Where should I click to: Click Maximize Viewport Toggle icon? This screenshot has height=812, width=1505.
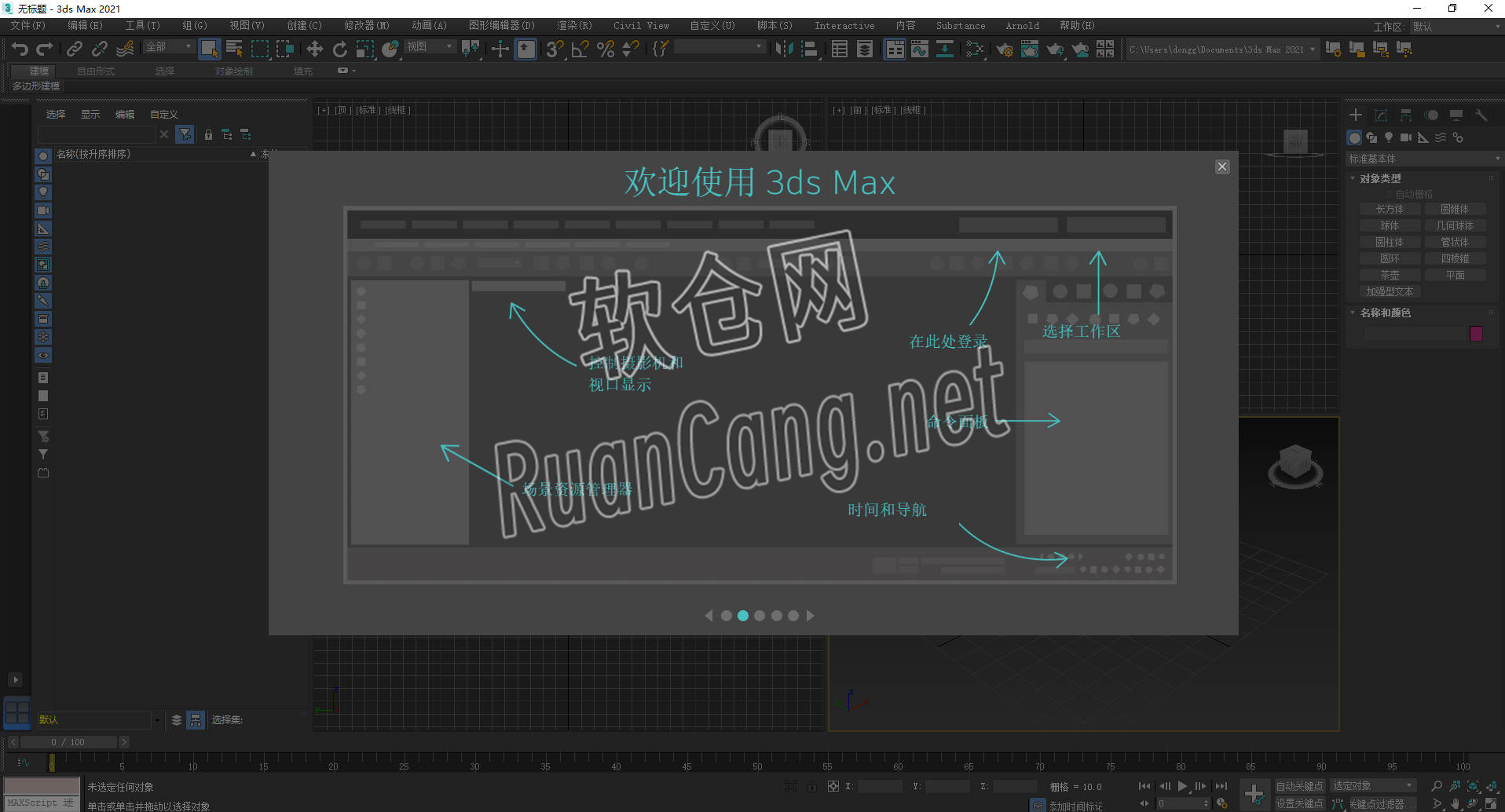tap(1491, 803)
